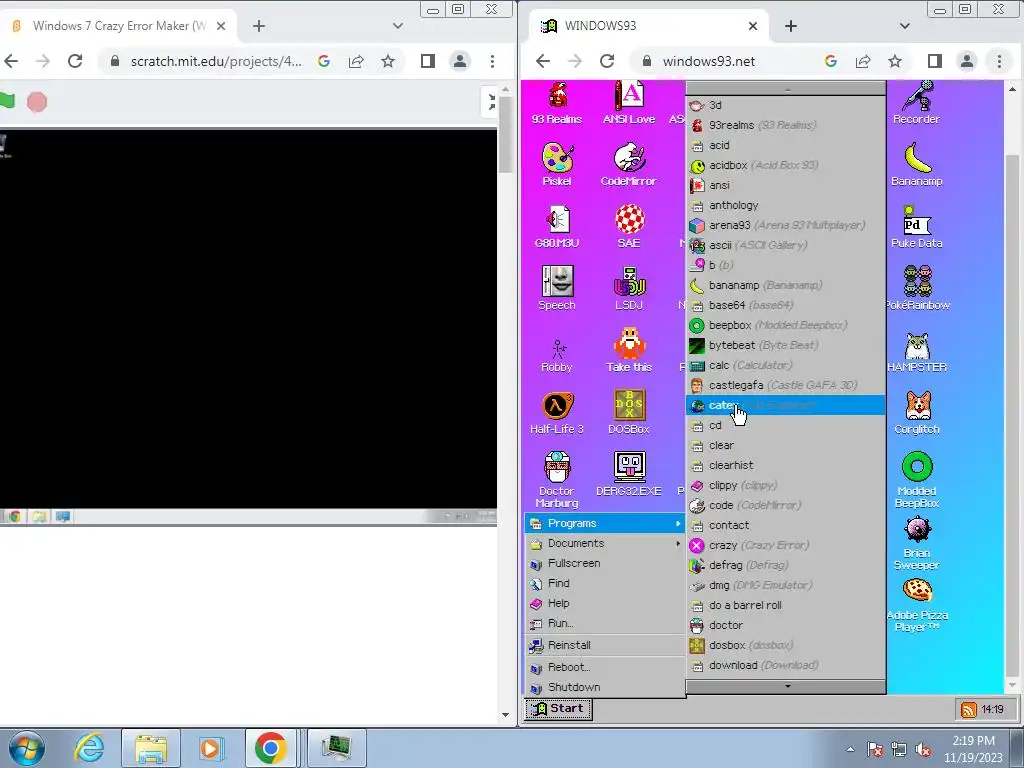This screenshot has width=1024, height=768.
Task: Open the ANSI Love desktop icon
Action: (628, 103)
